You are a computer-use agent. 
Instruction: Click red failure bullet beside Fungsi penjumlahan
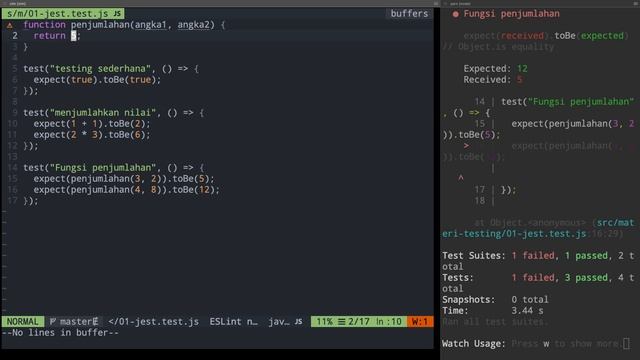tap(456, 14)
